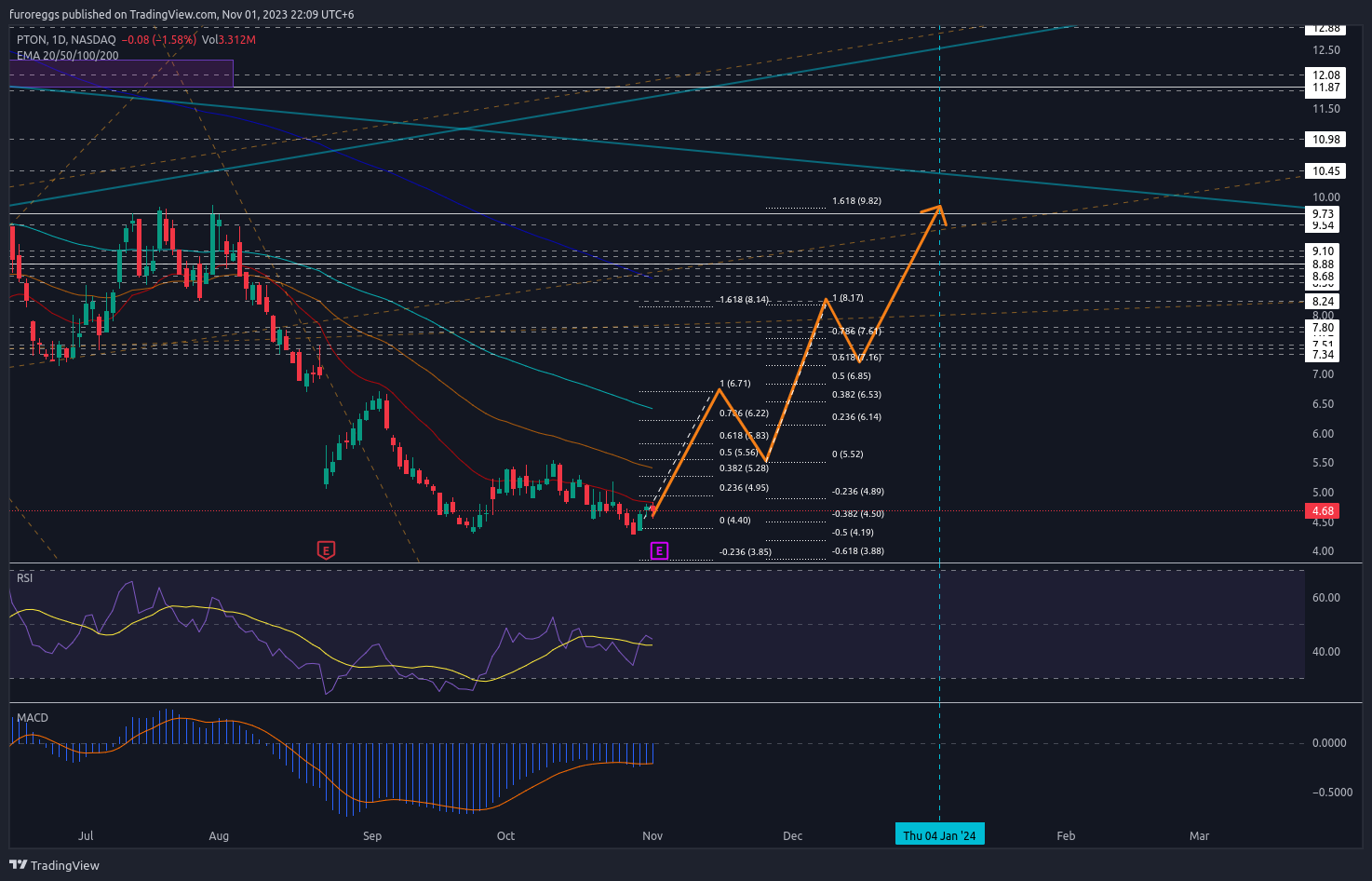Click the purple earnings E marker near November

pyautogui.click(x=659, y=551)
